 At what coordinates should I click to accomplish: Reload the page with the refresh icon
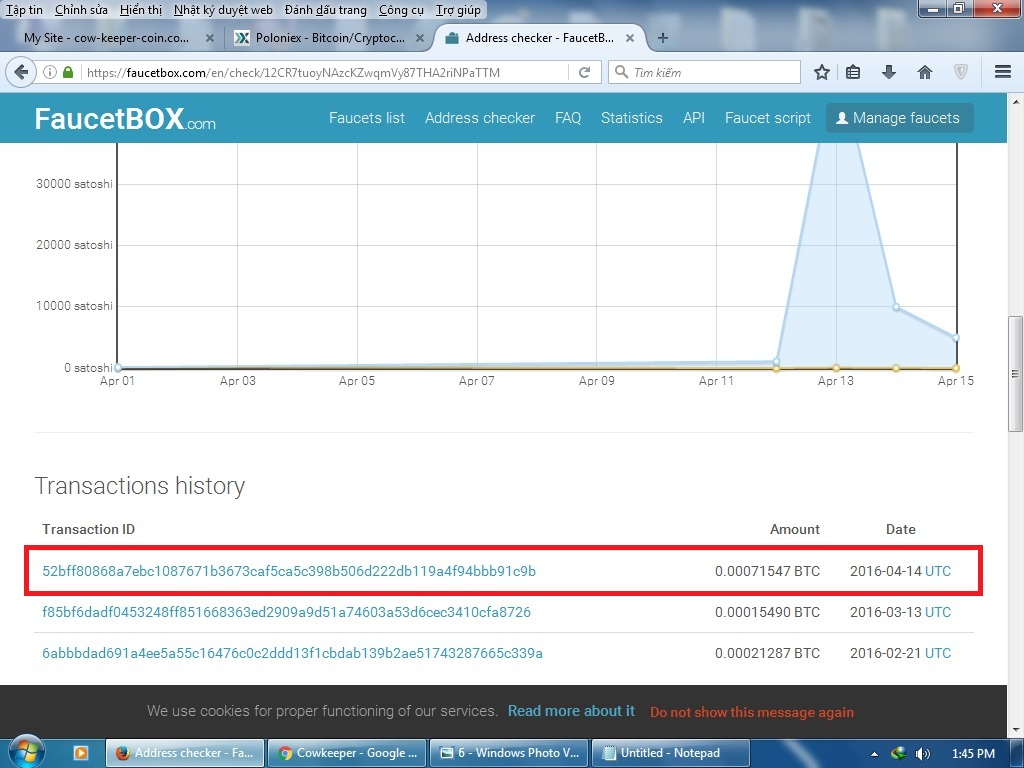584,72
